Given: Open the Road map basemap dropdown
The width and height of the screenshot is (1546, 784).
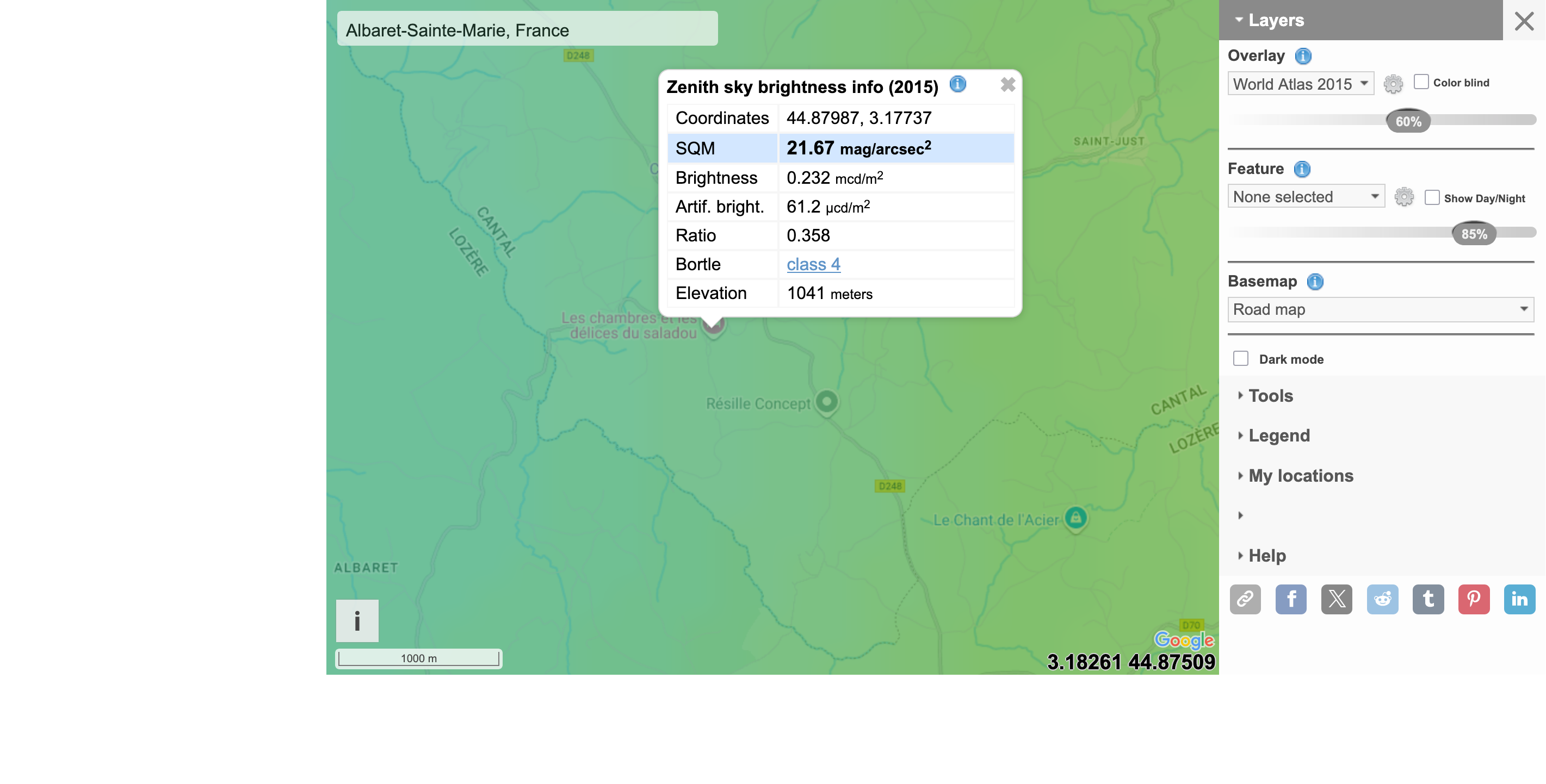Looking at the screenshot, I should point(1381,309).
